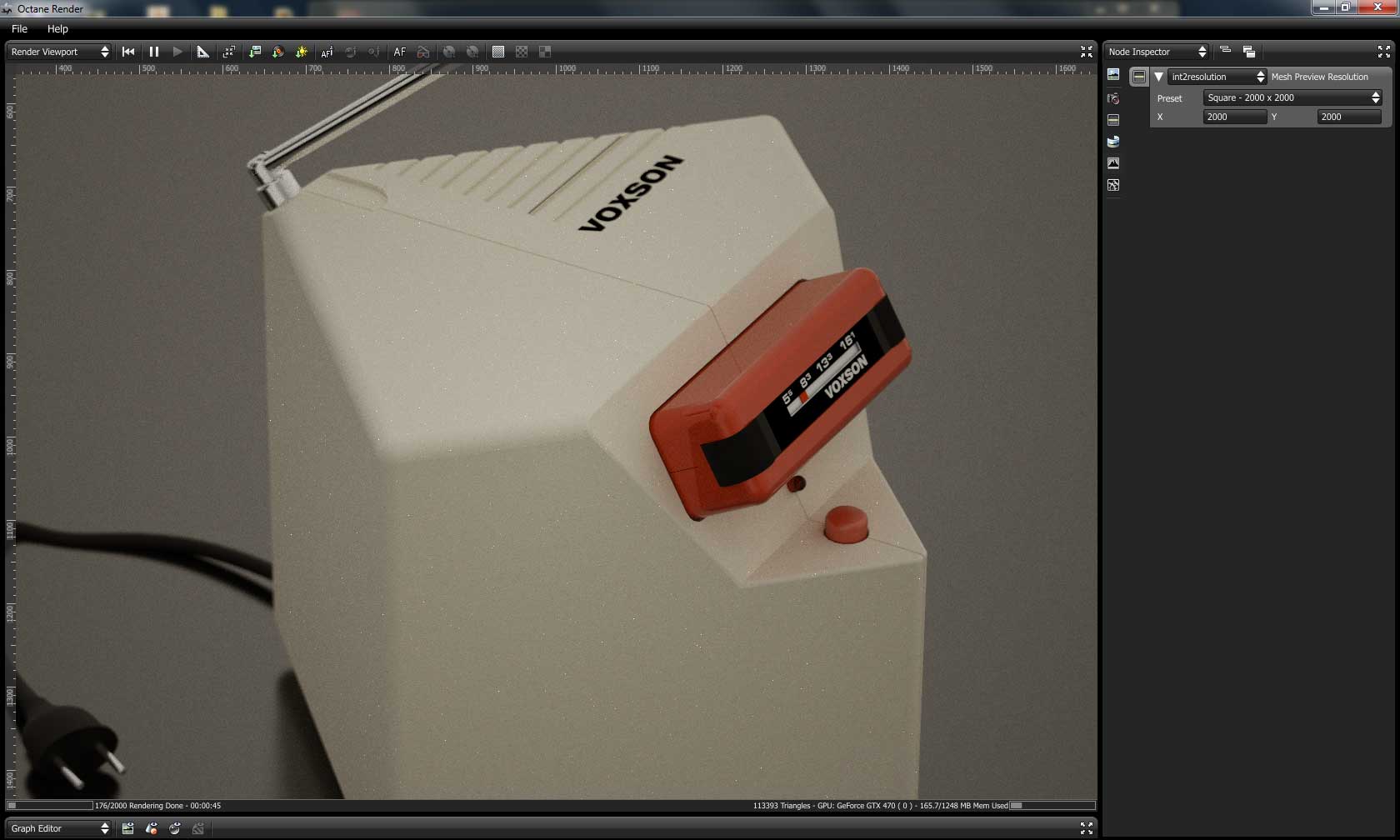Click the Y resolution field
The image size is (1400, 840).
pyautogui.click(x=1349, y=117)
